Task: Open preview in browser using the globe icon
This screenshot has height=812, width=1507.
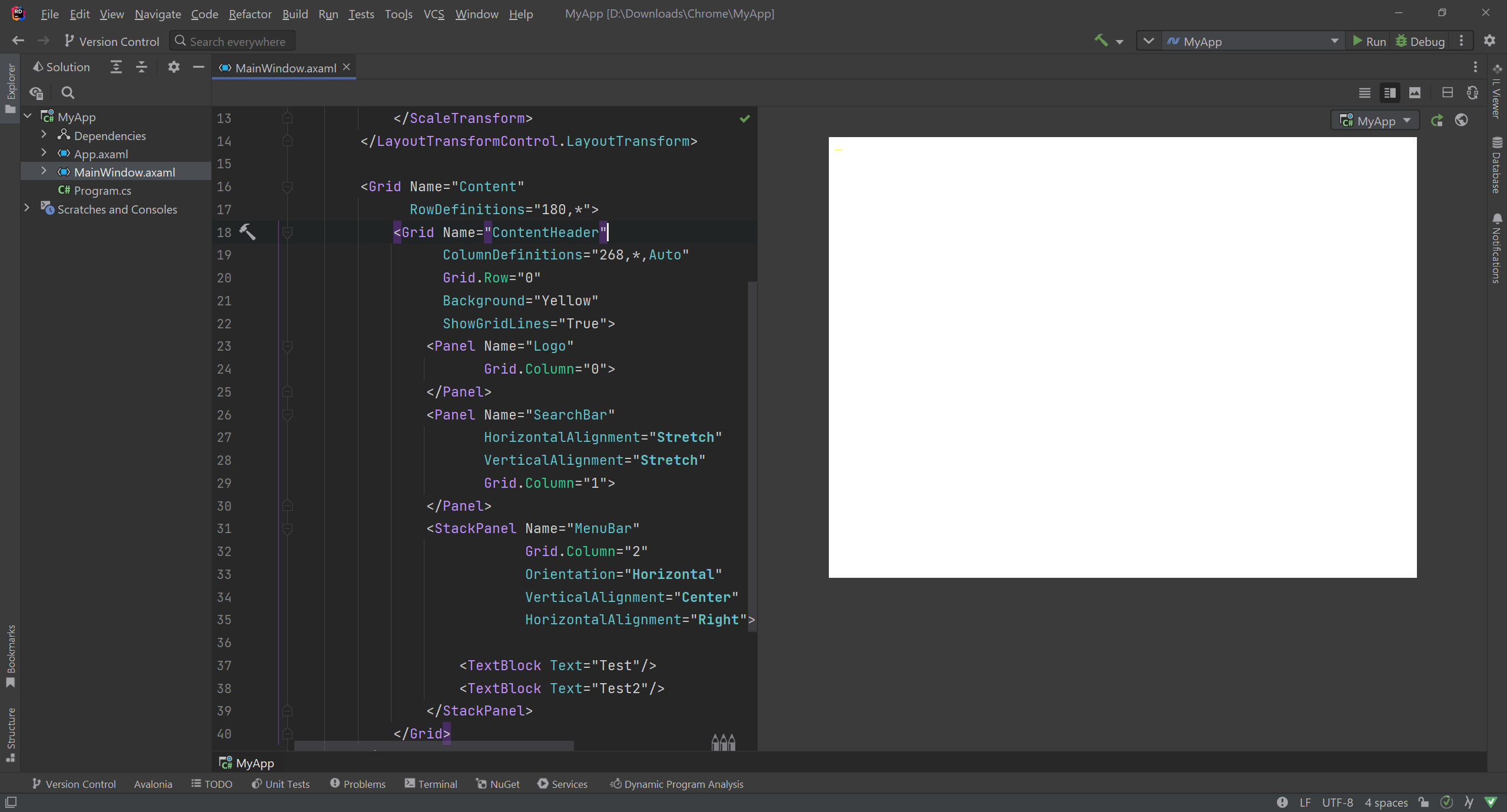Action: 1463,120
